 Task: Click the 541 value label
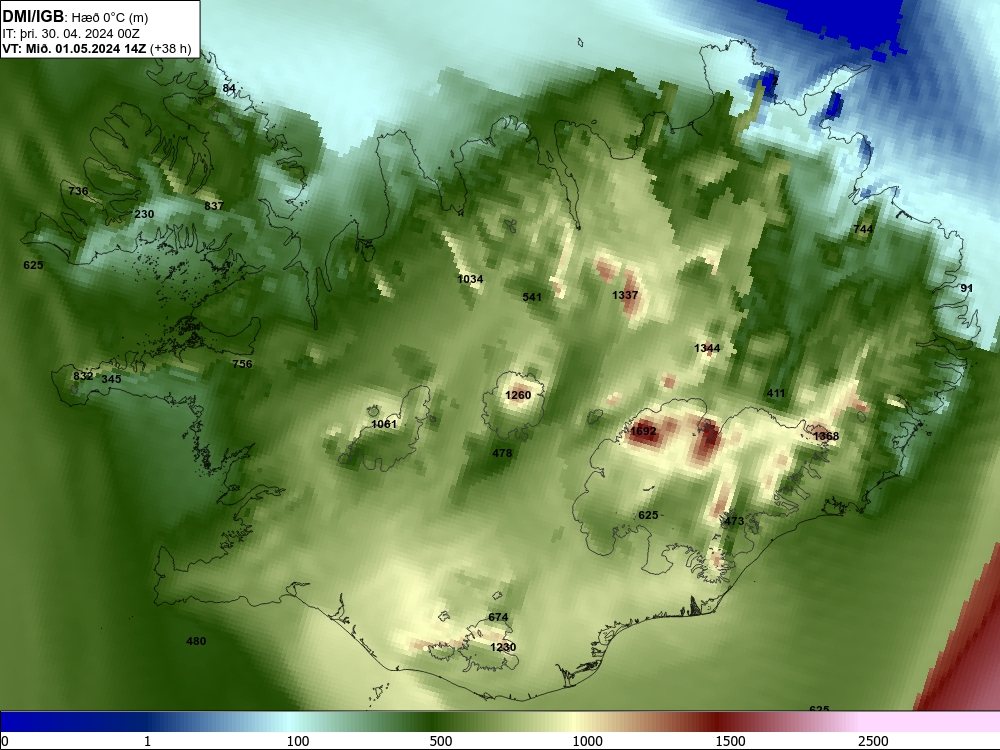pyautogui.click(x=532, y=297)
